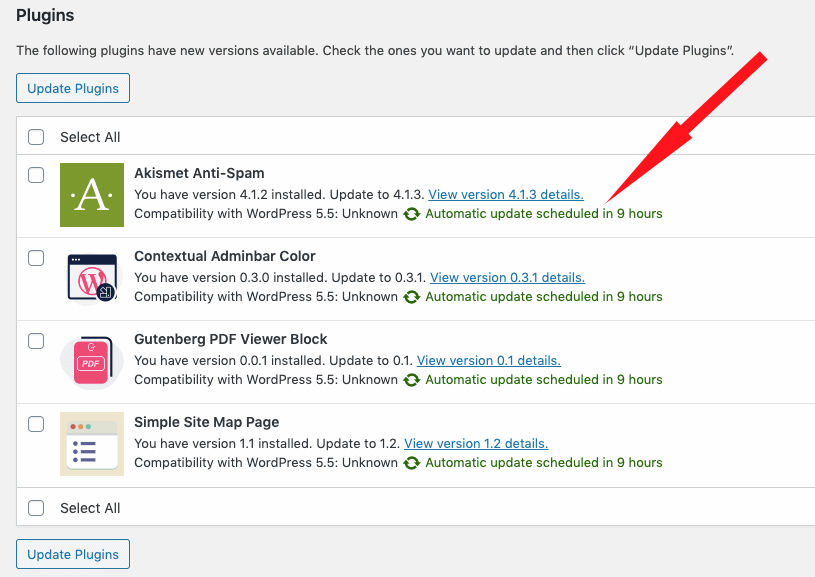Click Akismet's auto-update refresh icon
The image size is (815, 577).
412,214
